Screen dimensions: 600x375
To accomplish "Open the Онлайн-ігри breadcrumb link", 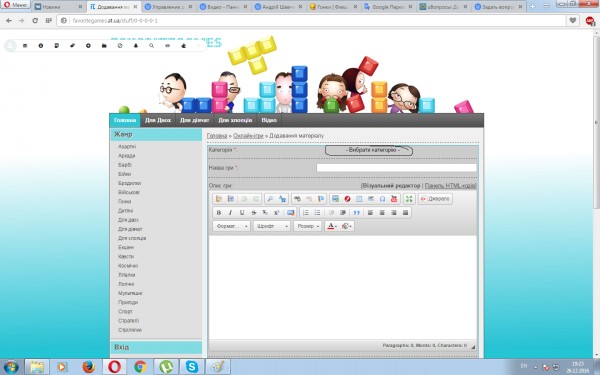I will tap(248, 136).
